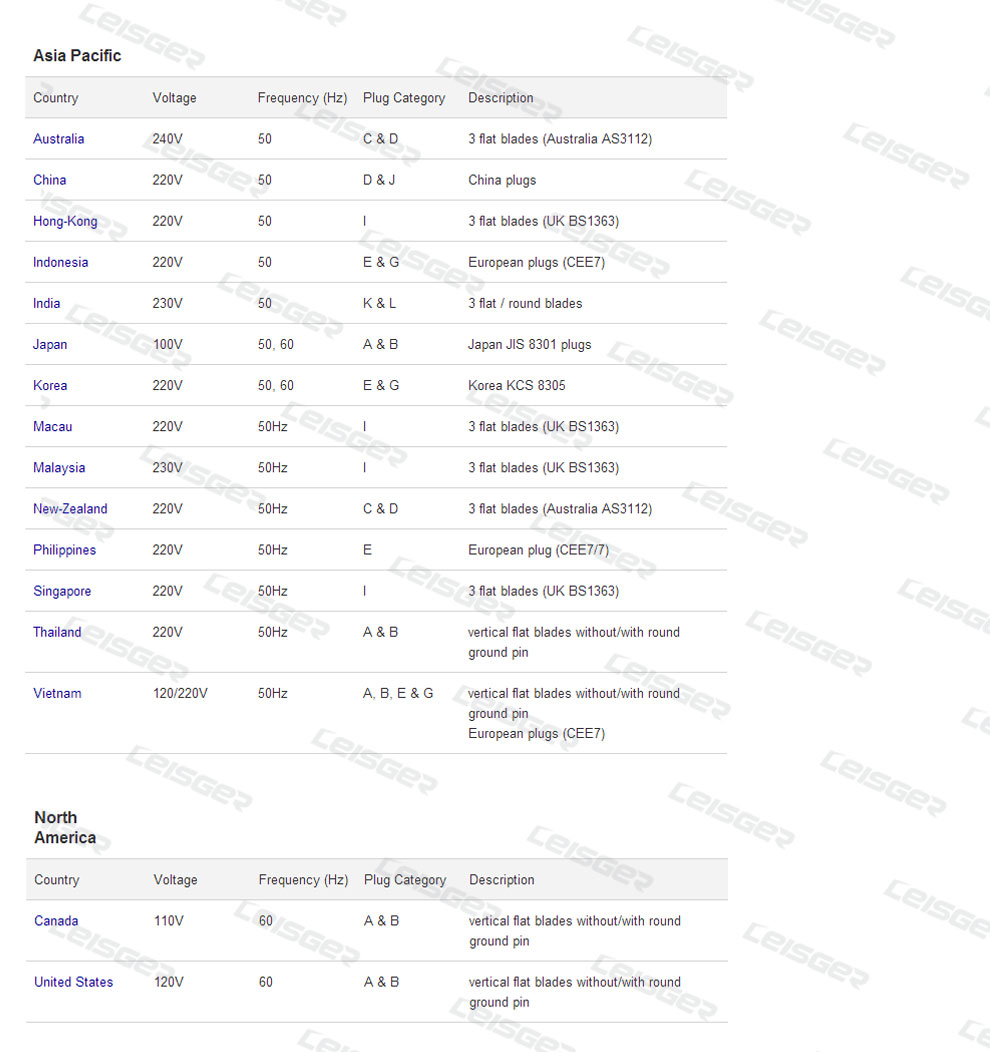
Task: Click Frequency (Hz) header in North America table
Action: (303, 880)
